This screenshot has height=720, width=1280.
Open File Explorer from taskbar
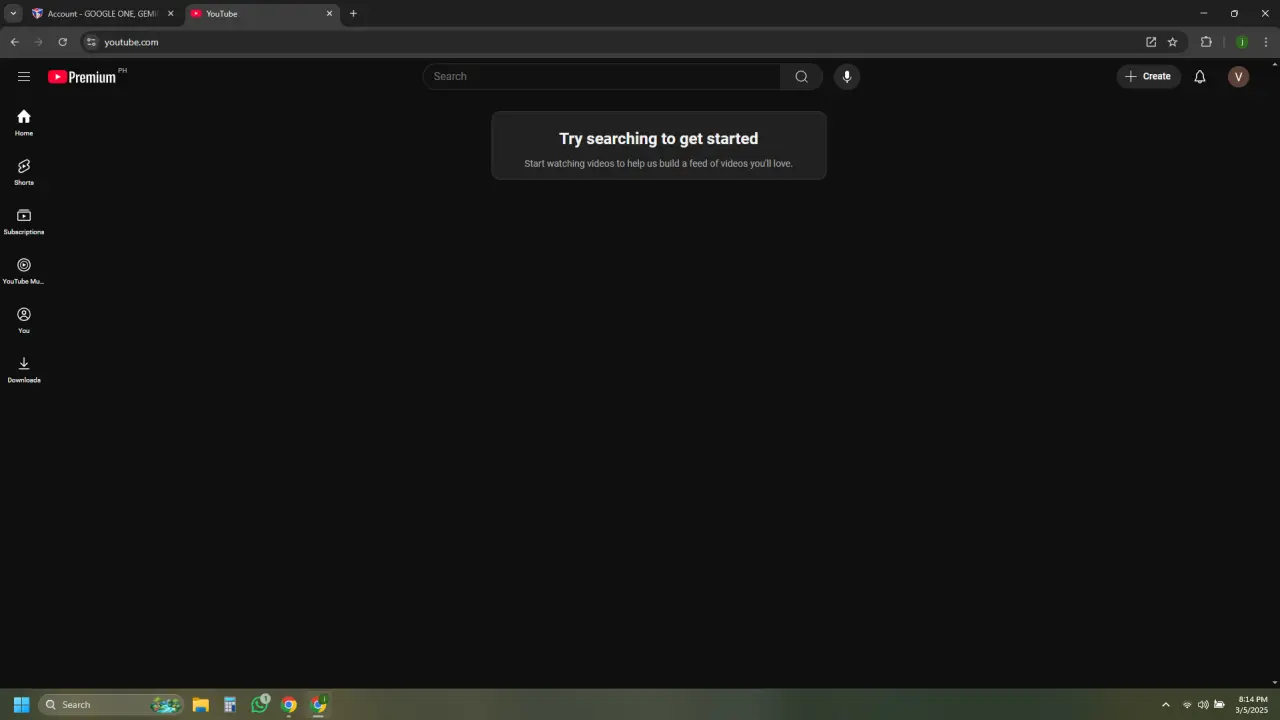click(200, 705)
